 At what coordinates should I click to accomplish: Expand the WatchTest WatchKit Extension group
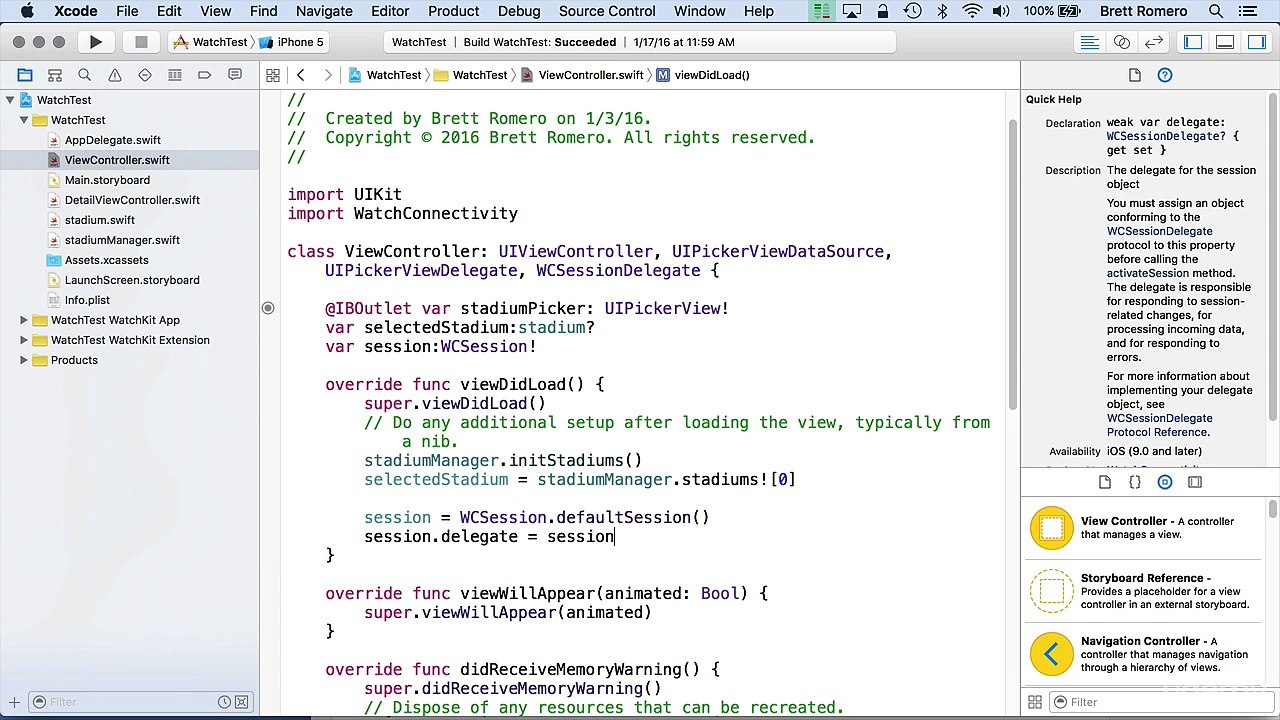[x=24, y=340]
